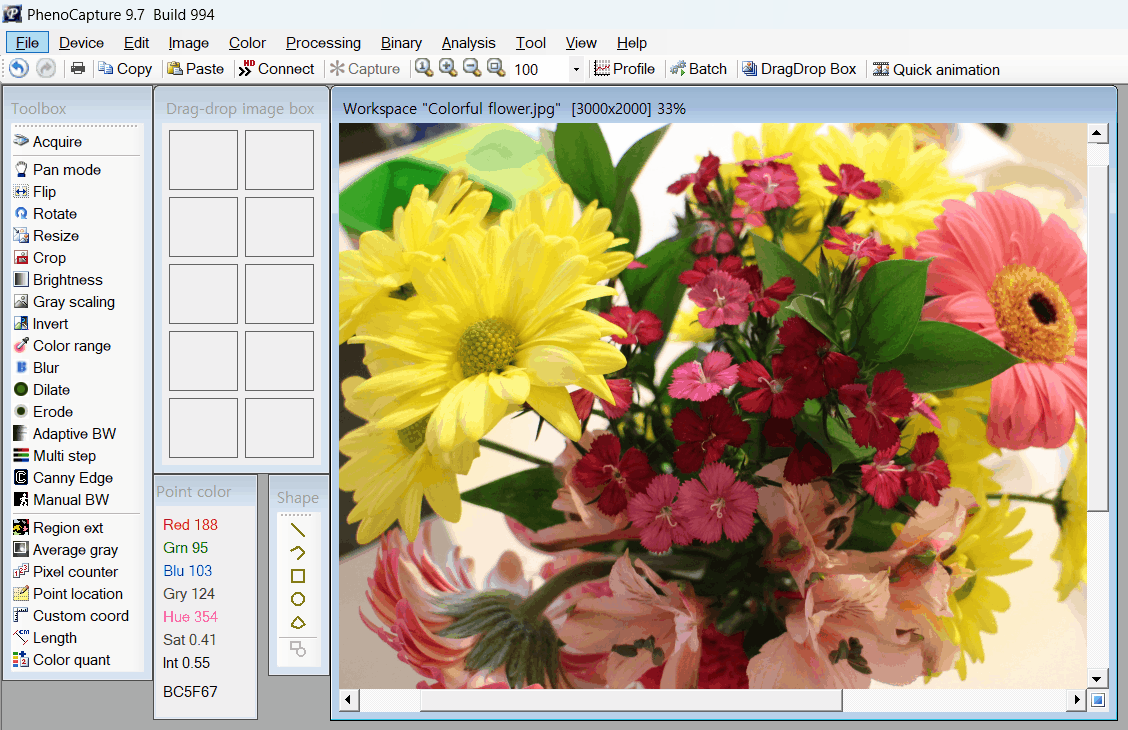Click the fit-to-window button at the workspace corner
Viewport: 1128px width, 730px height.
1098,700
